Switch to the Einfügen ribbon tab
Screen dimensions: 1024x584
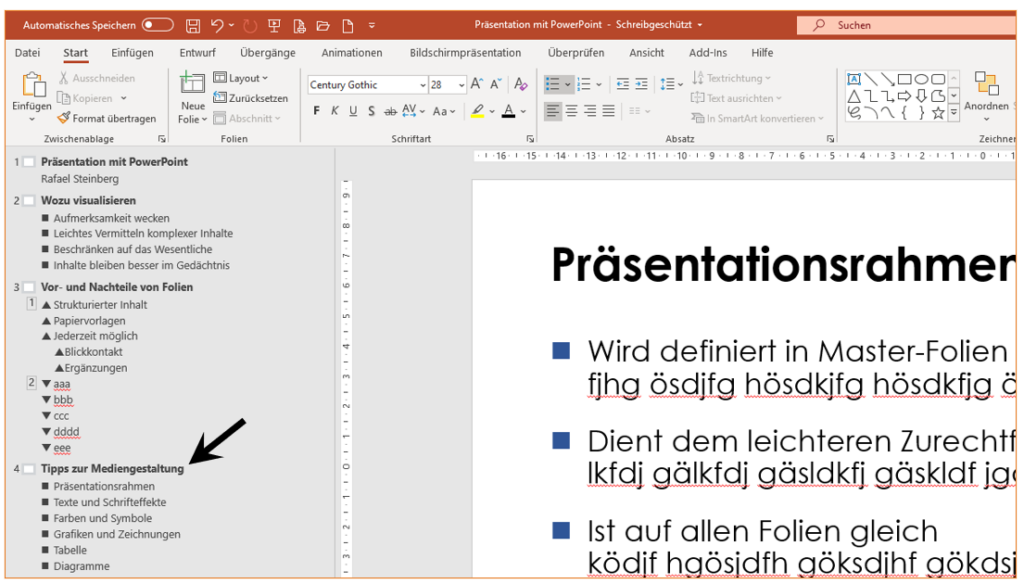(x=132, y=53)
